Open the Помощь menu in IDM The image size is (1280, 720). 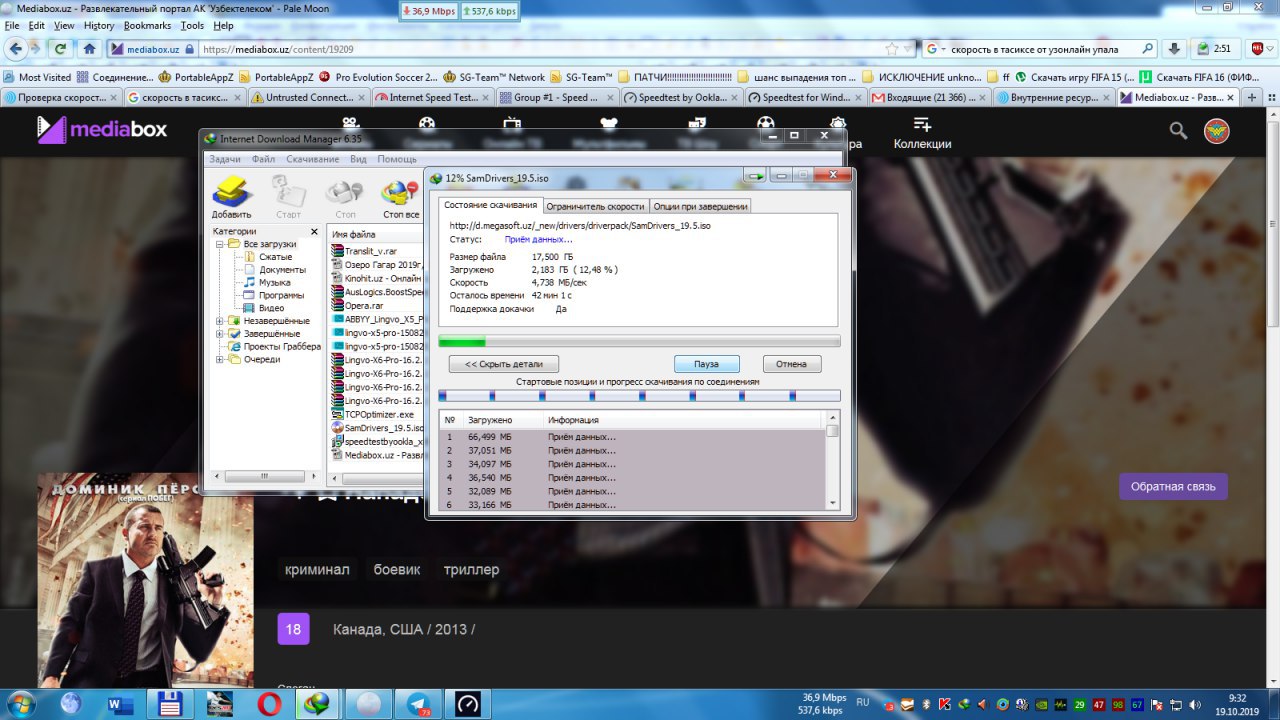pos(397,159)
